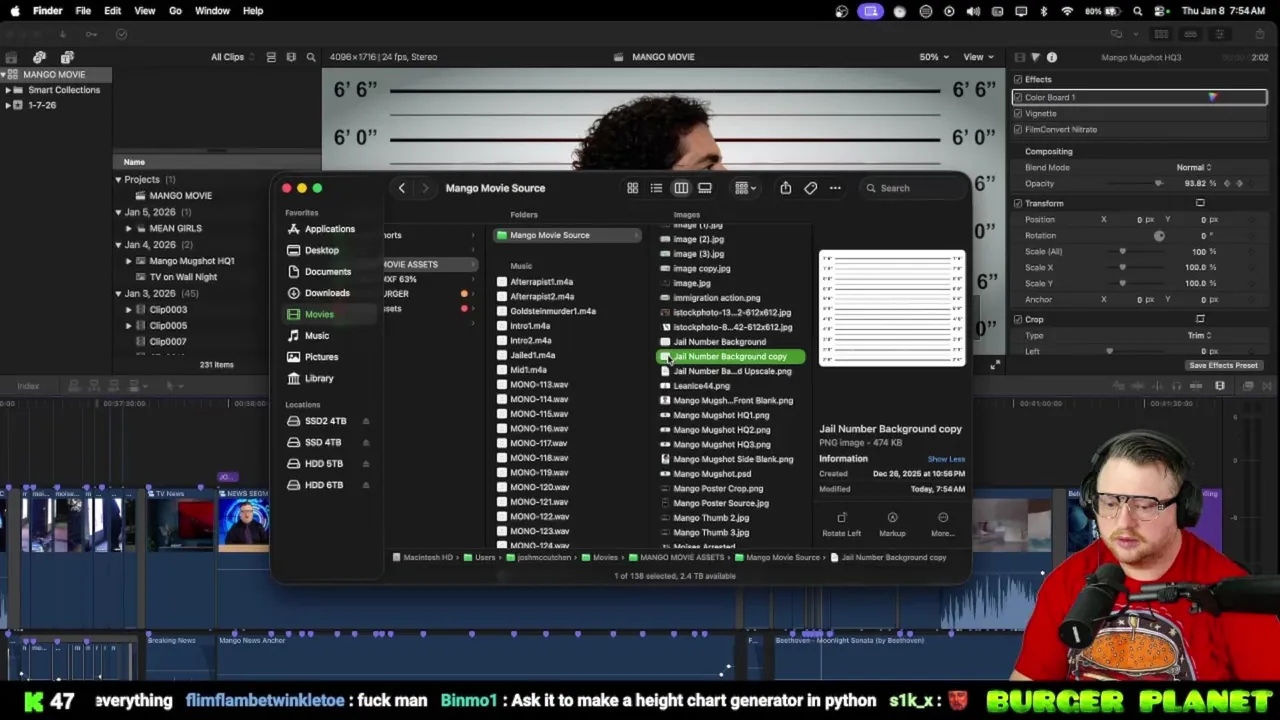Open the Color inspector triangle icon
This screenshot has height=720, width=1280.
(1035, 57)
